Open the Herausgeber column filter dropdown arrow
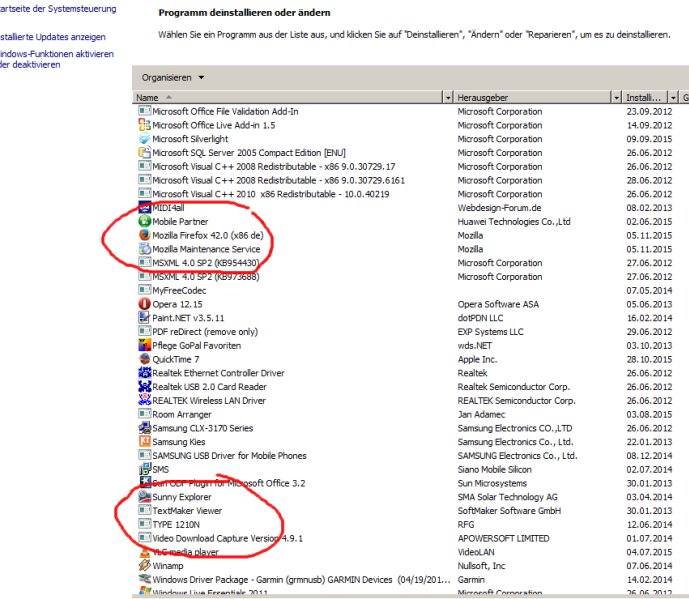689x599 pixels. [616, 97]
